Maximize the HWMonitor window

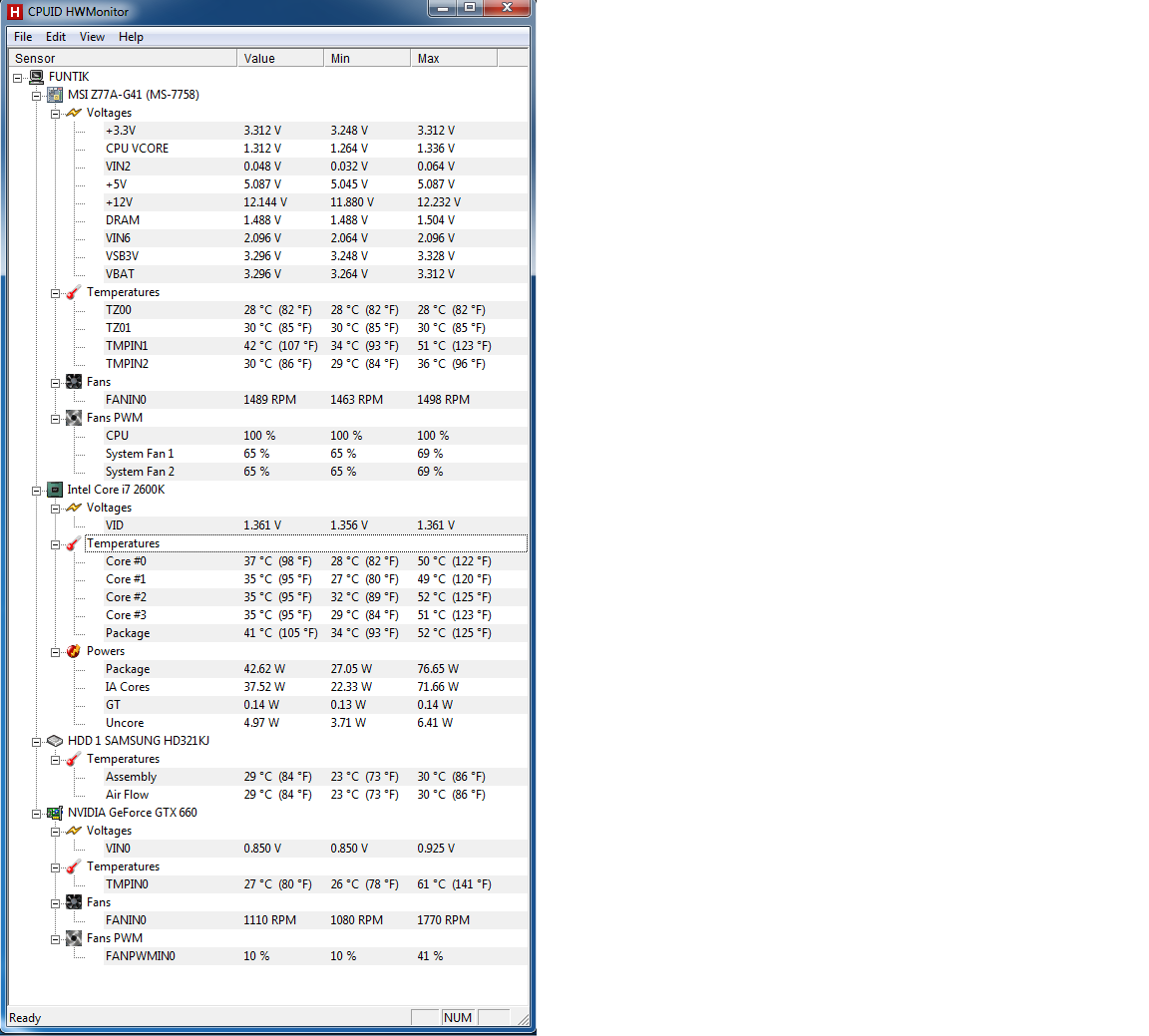click(470, 7)
